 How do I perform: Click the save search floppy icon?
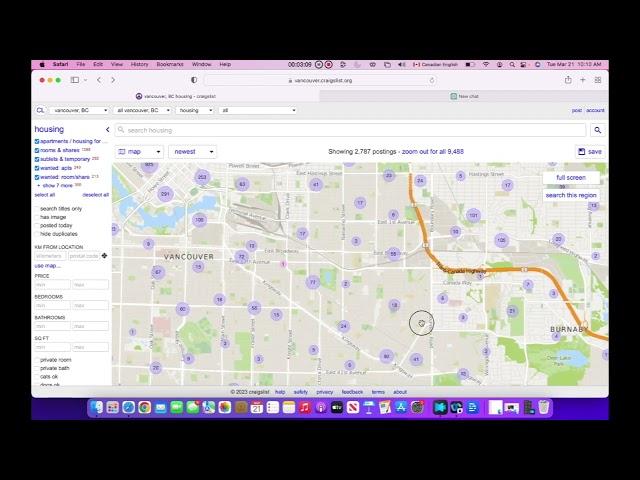(x=582, y=151)
